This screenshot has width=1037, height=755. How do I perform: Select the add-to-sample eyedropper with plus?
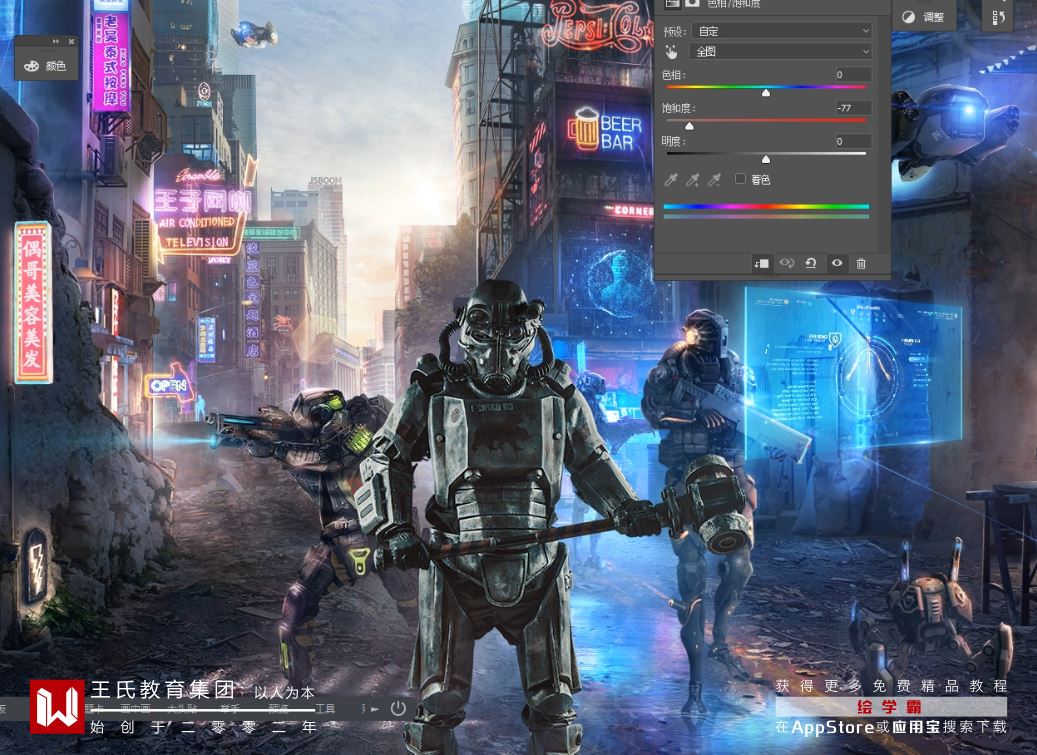tap(692, 180)
